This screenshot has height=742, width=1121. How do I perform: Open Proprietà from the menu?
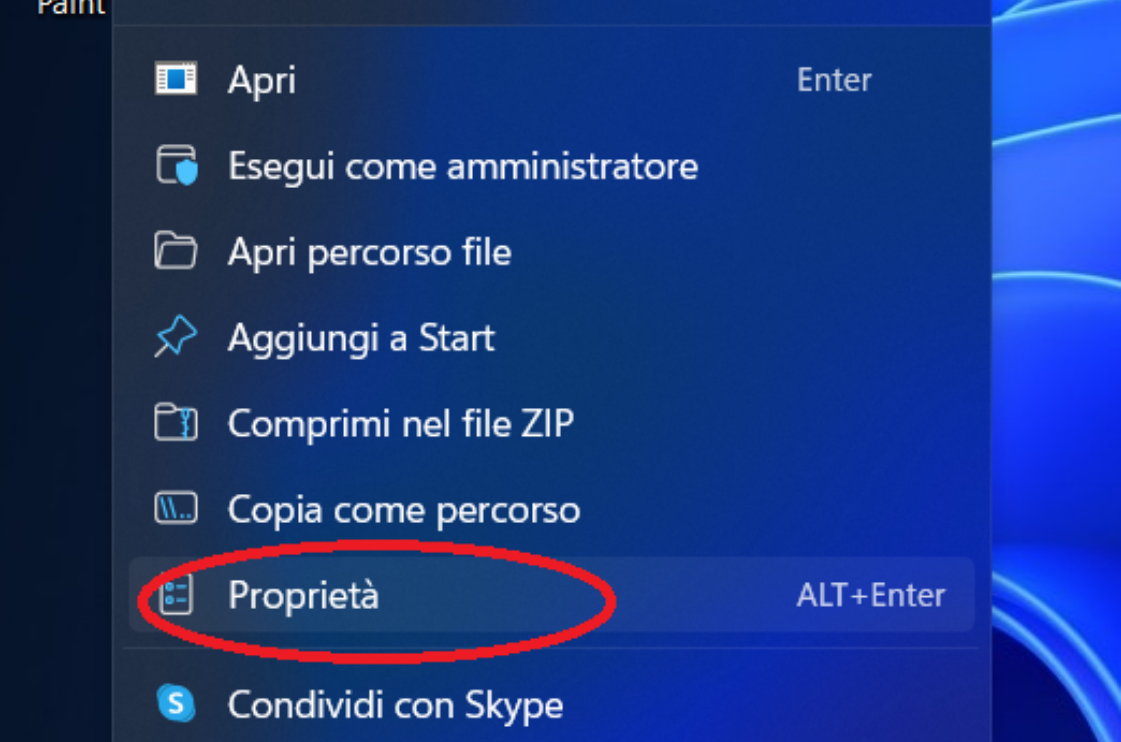pos(303,596)
